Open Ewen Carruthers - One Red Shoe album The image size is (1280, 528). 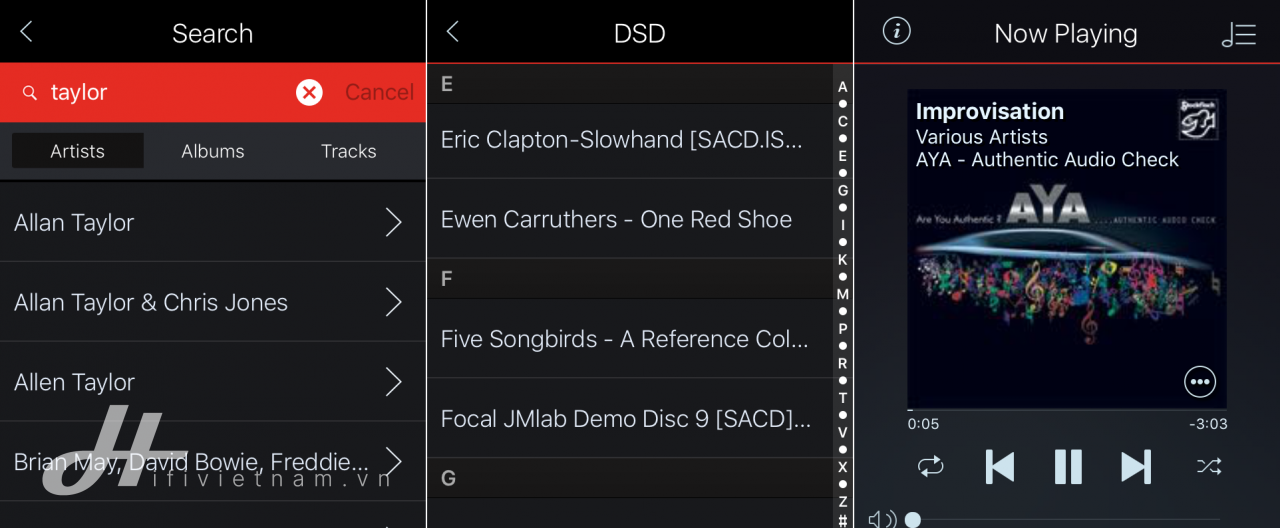[x=630, y=219]
